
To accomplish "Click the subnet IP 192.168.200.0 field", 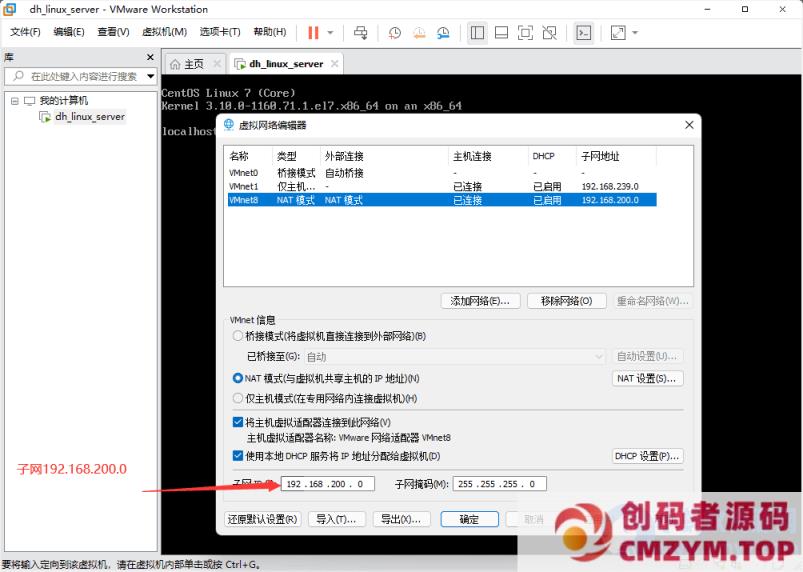I will [x=328, y=484].
